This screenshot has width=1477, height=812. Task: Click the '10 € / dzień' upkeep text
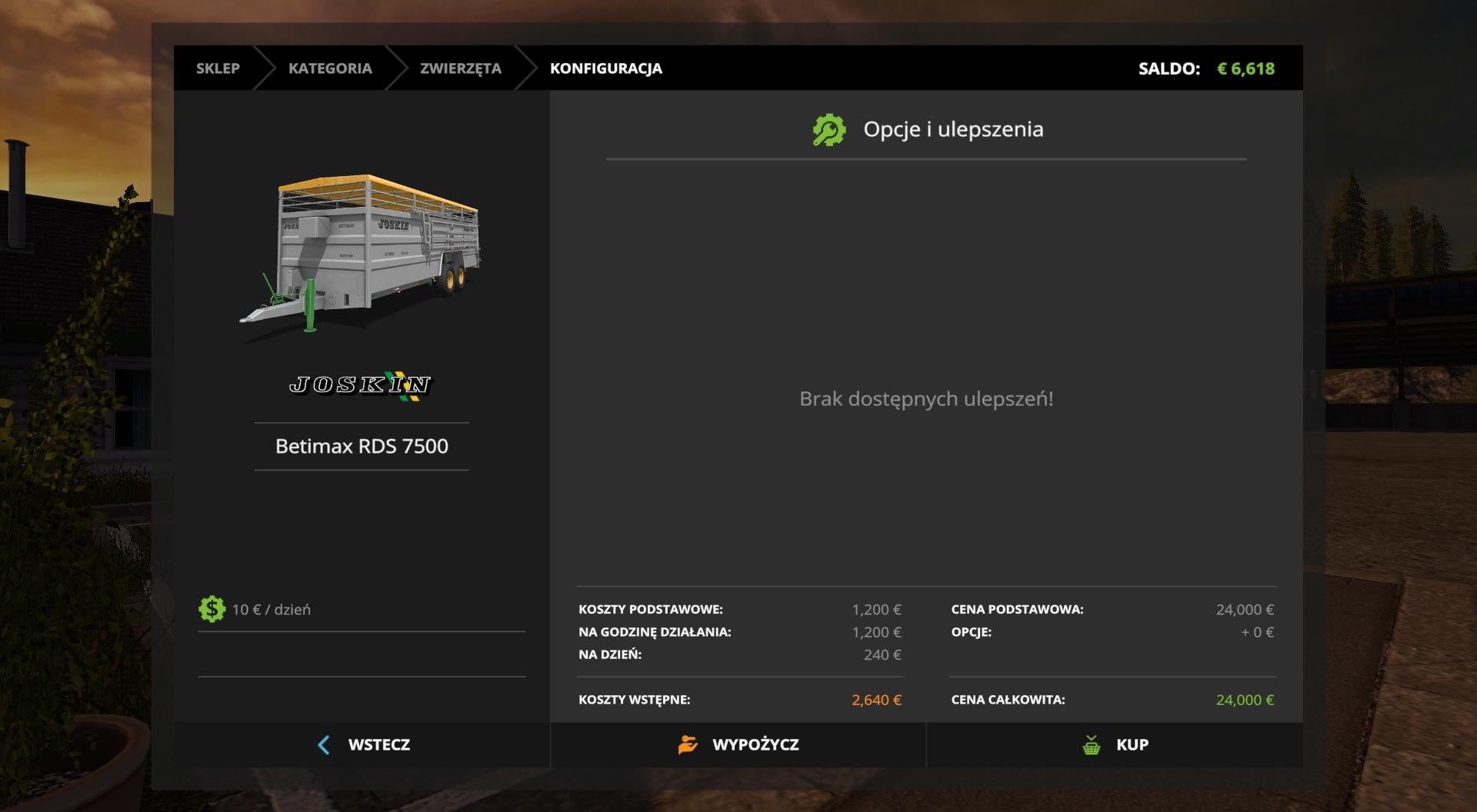[x=272, y=610]
